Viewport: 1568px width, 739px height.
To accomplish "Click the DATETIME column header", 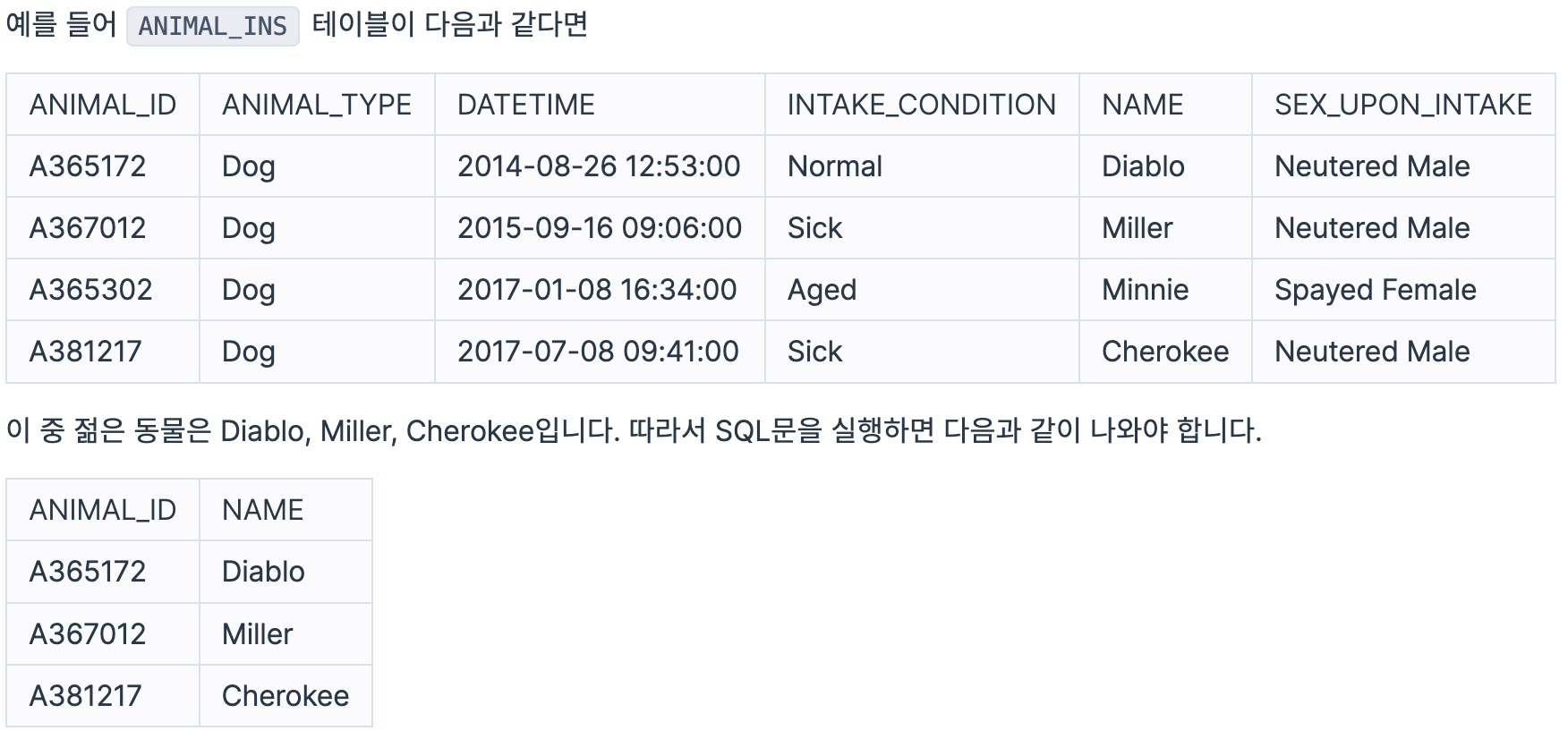I will pos(600,105).
